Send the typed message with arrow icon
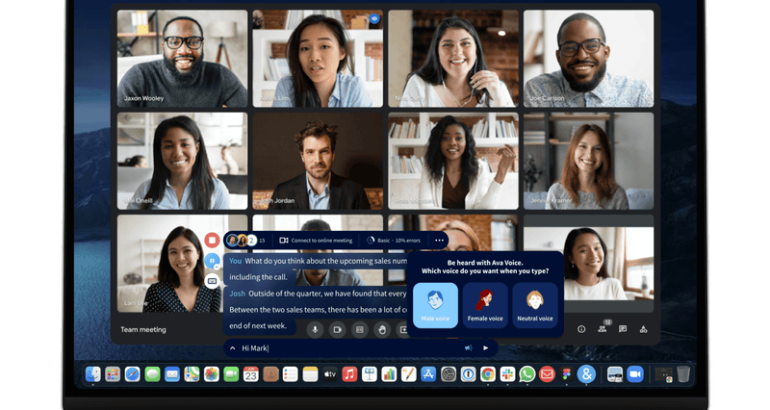 486,348
